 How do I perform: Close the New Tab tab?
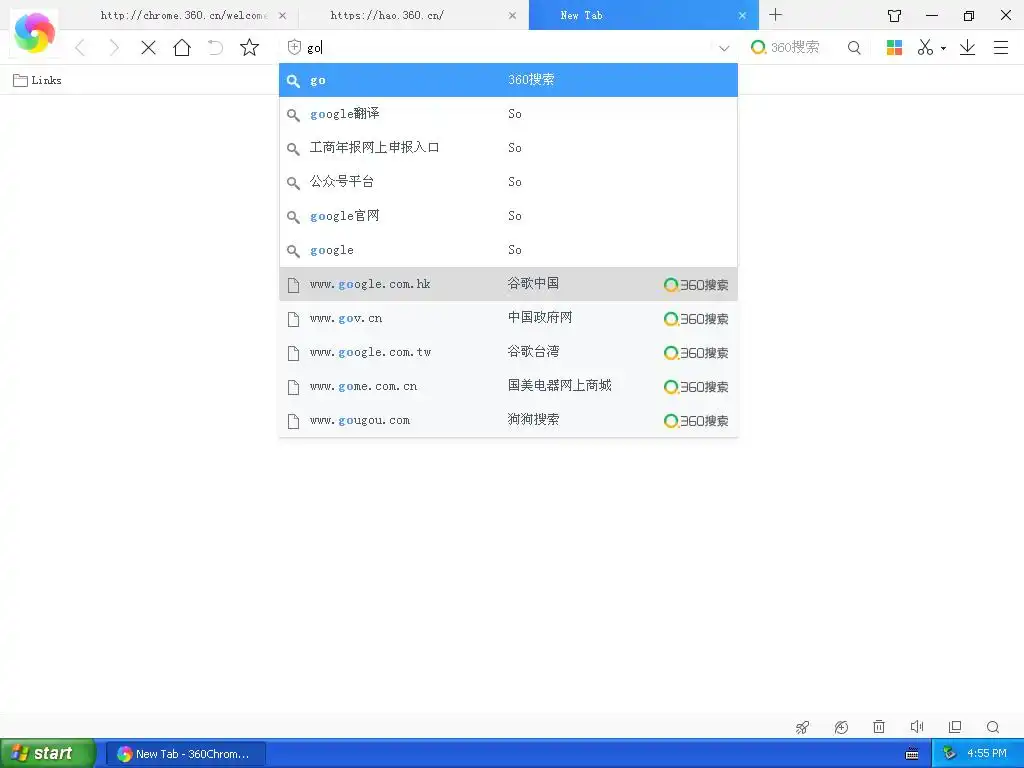[x=742, y=16]
